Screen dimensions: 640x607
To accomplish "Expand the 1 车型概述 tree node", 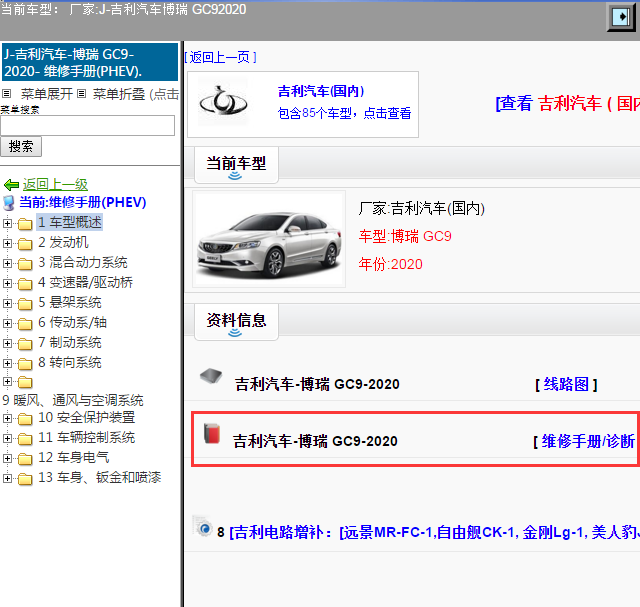I will click(7, 223).
